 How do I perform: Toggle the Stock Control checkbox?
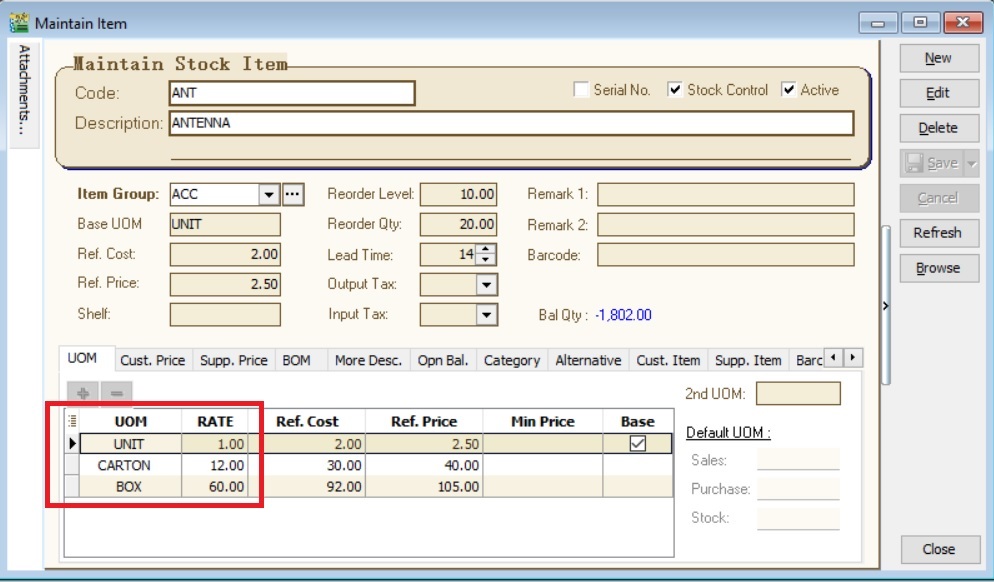[675, 90]
